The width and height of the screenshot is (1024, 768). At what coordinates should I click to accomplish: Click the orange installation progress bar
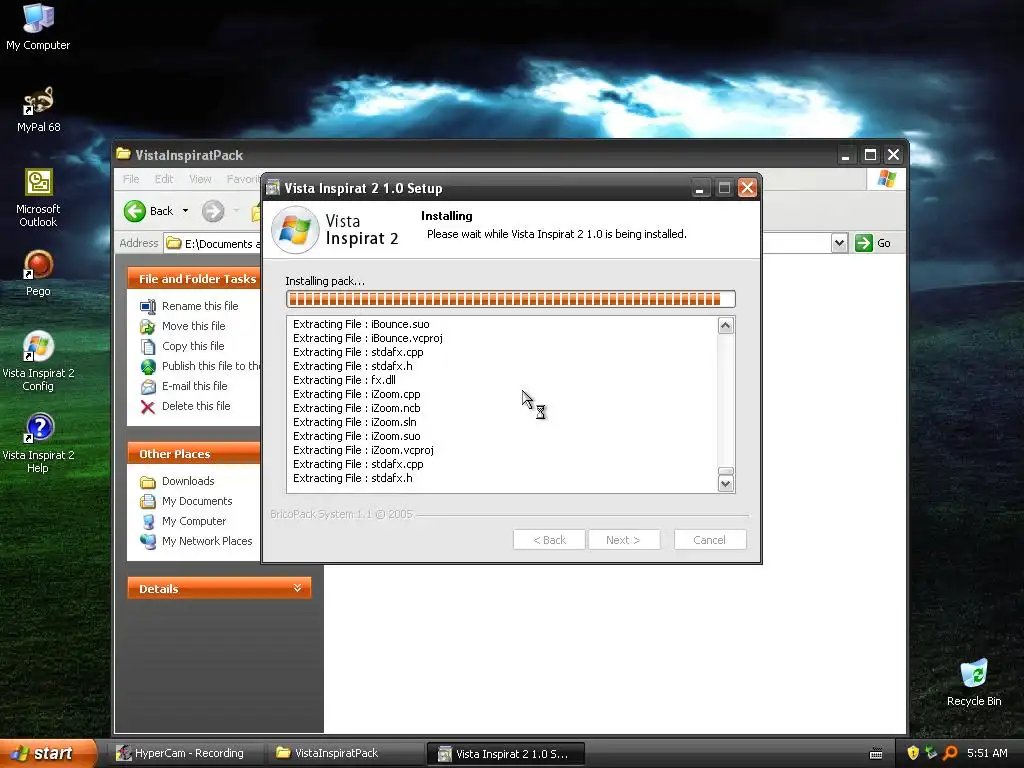click(511, 299)
